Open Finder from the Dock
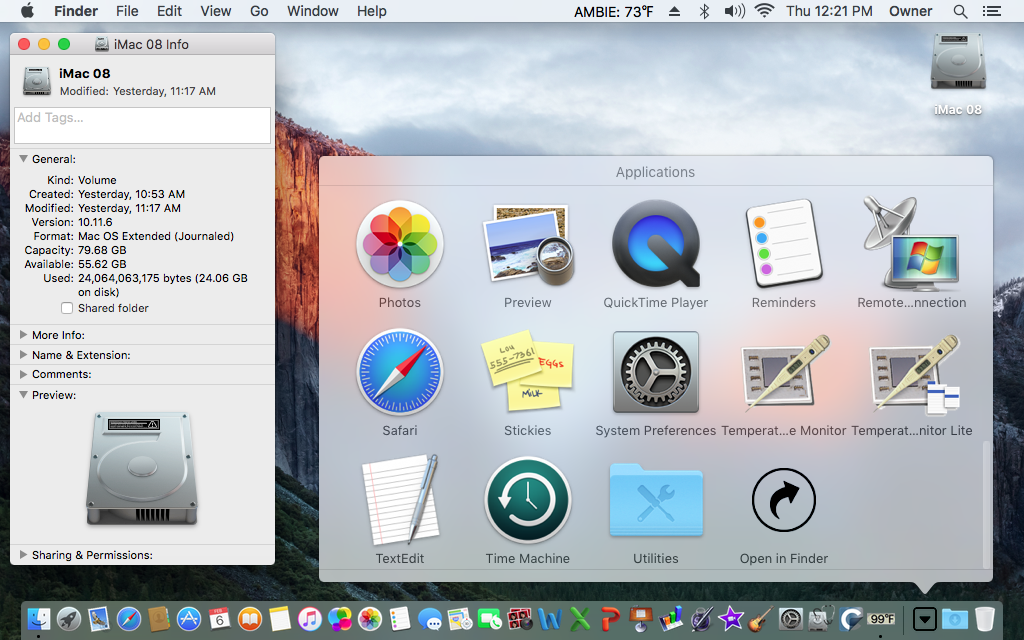Image resolution: width=1024 pixels, height=640 pixels. 39,618
